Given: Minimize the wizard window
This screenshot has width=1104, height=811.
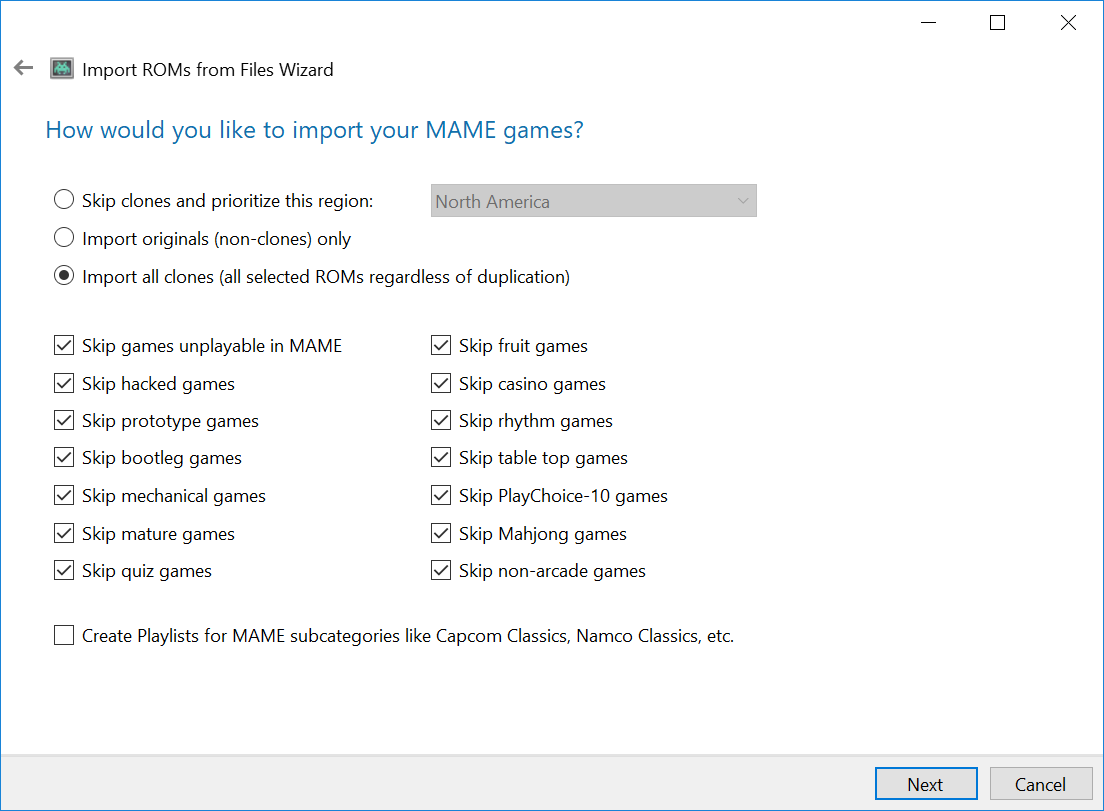Looking at the screenshot, I should click(929, 23).
